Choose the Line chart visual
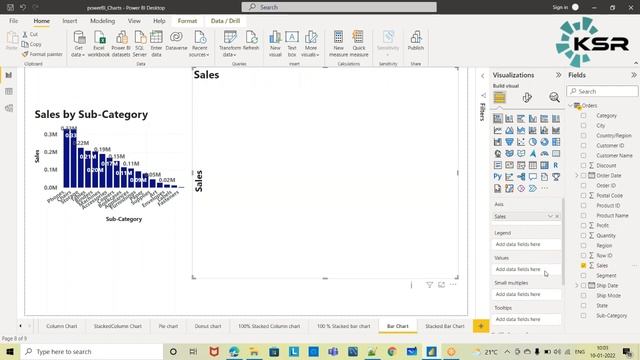 [498, 130]
